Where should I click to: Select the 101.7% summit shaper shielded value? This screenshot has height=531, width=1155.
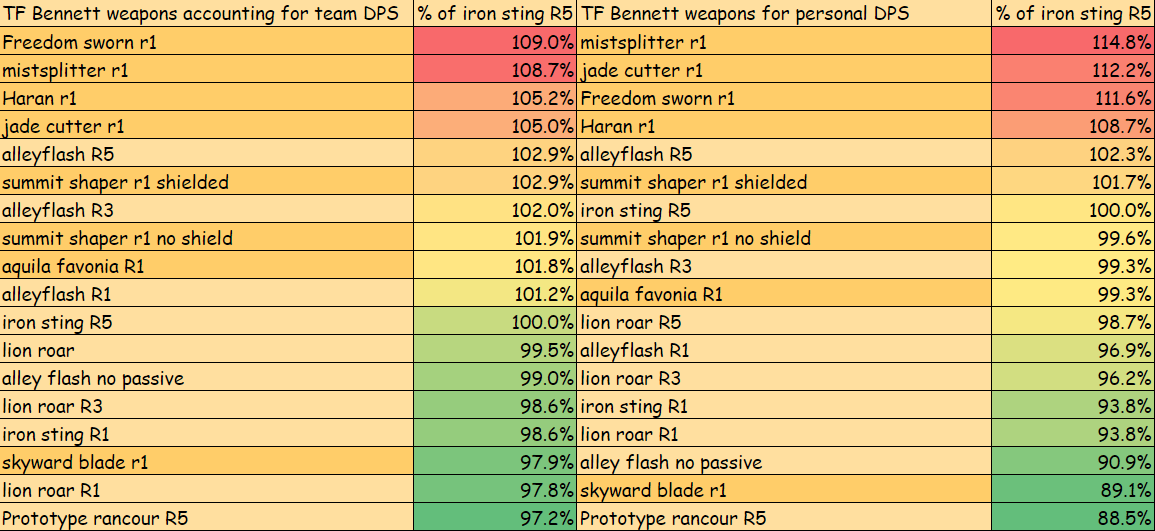(x=1072, y=182)
